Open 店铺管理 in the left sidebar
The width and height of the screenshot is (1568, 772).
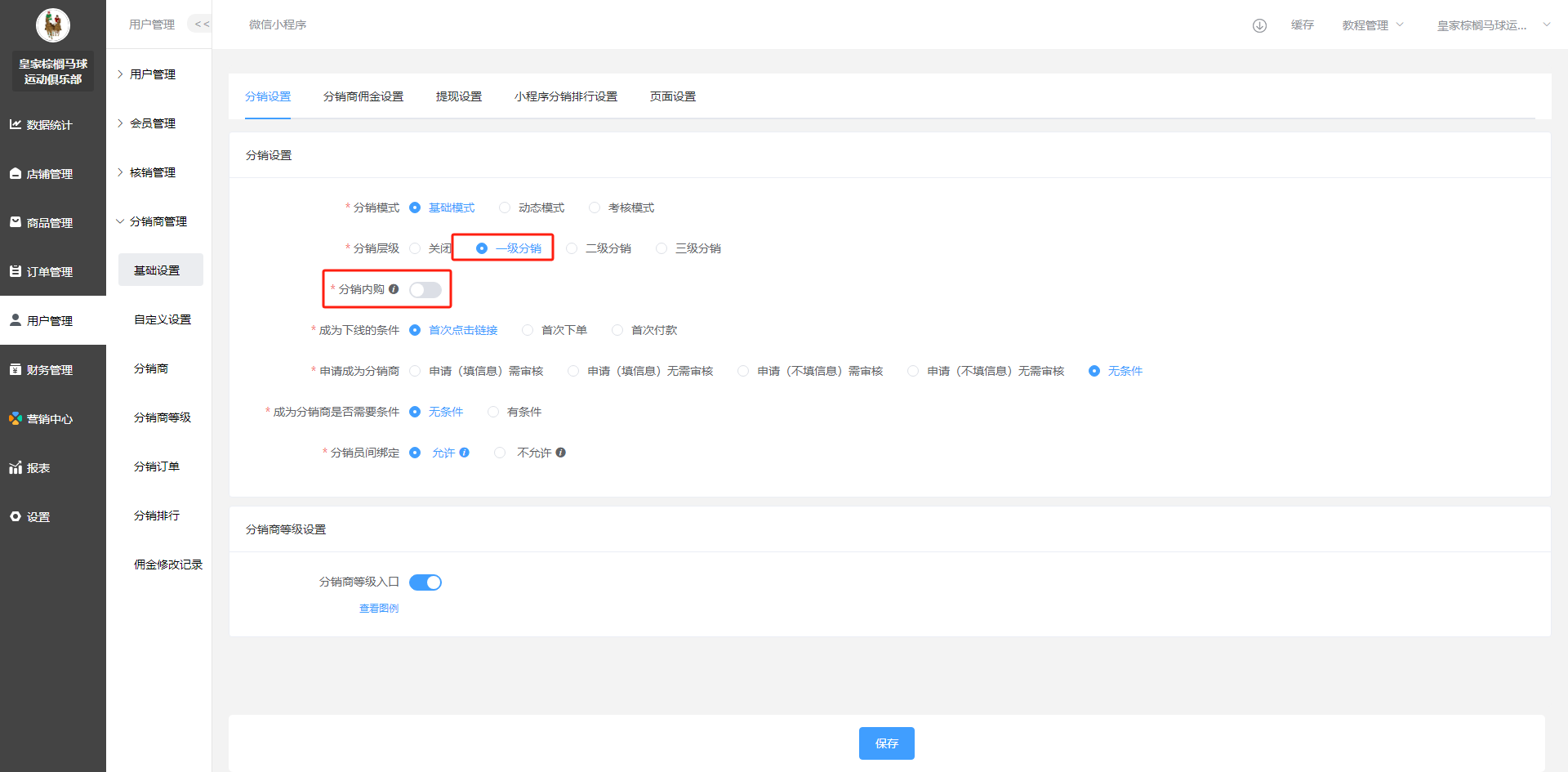coord(49,174)
